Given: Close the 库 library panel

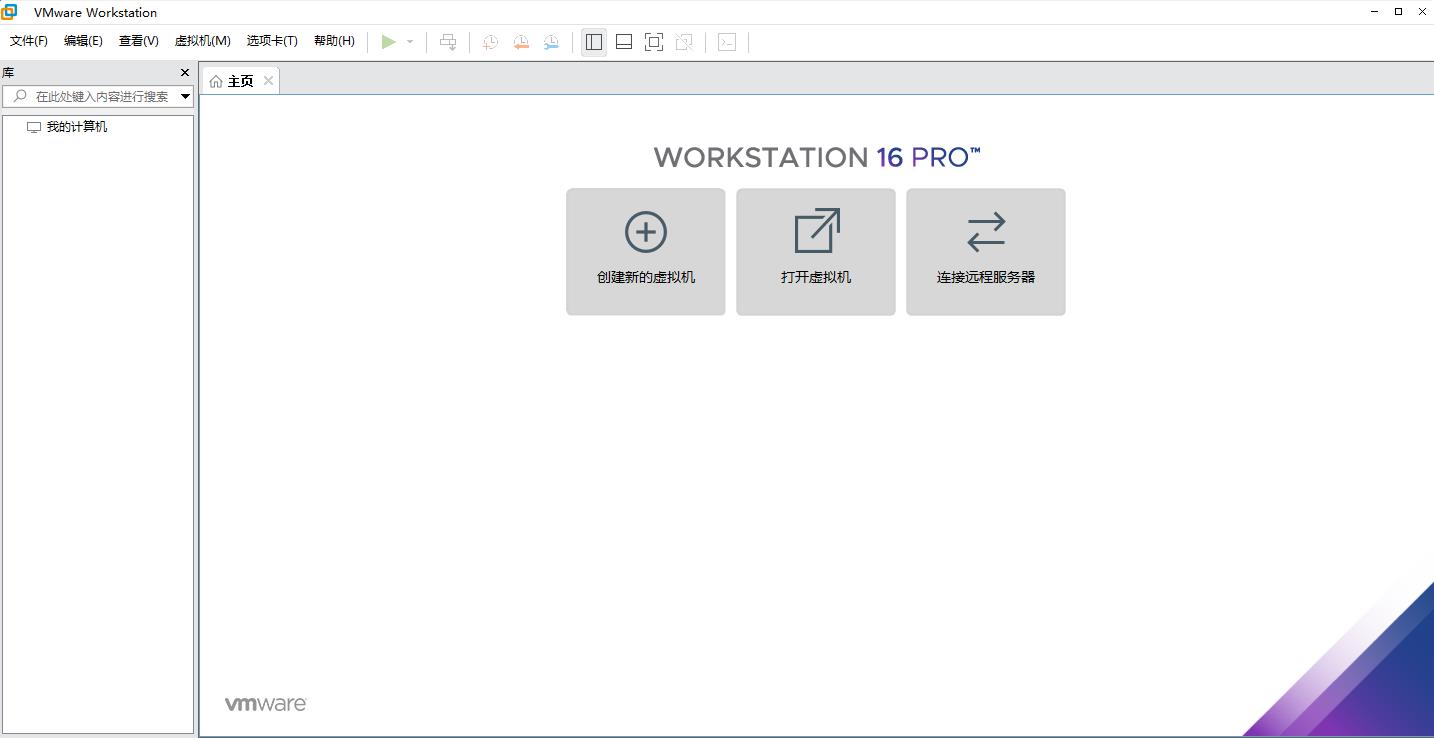Looking at the screenshot, I should (x=184, y=73).
